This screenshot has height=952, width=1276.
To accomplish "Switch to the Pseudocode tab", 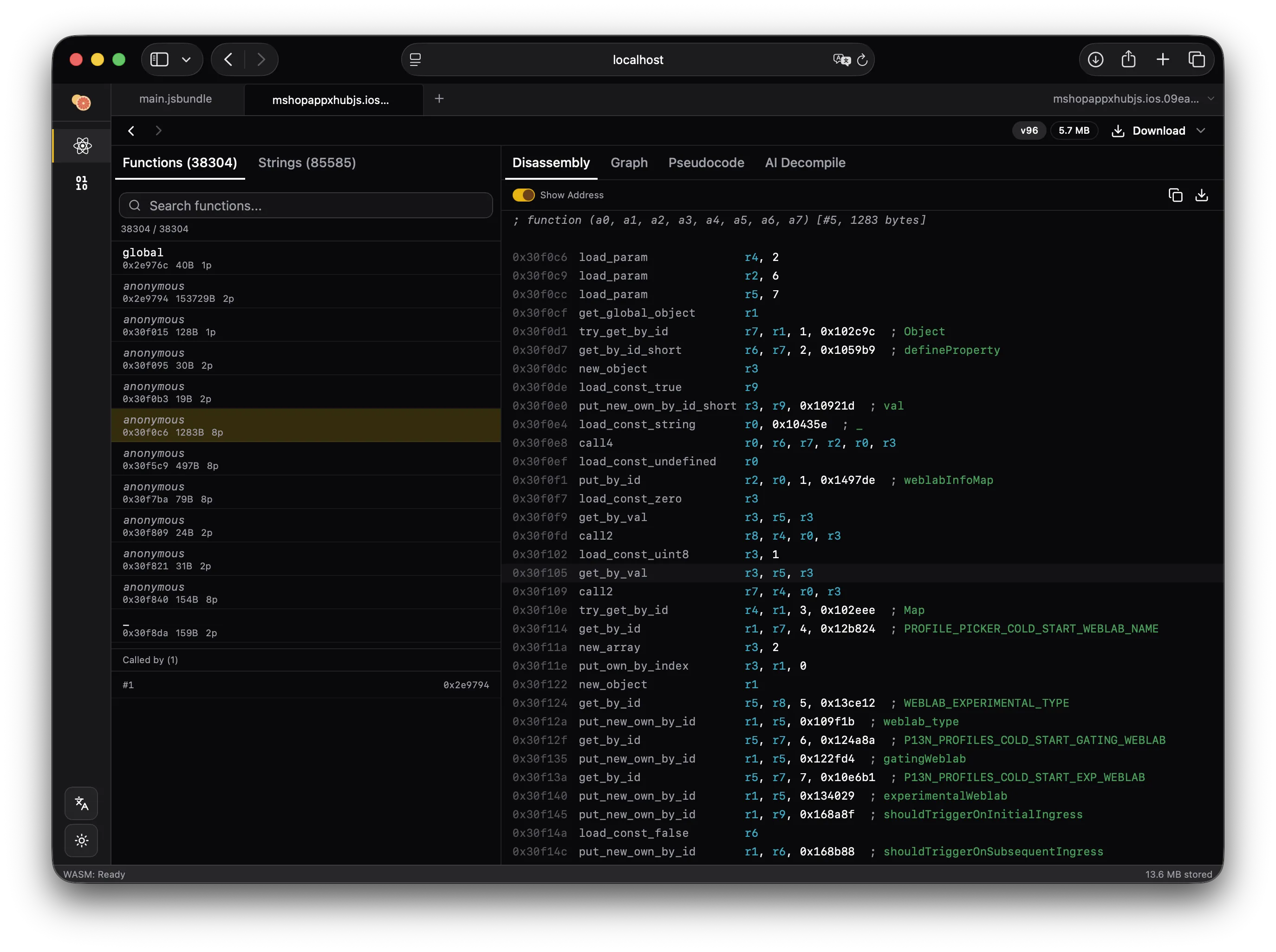I will coord(706,163).
